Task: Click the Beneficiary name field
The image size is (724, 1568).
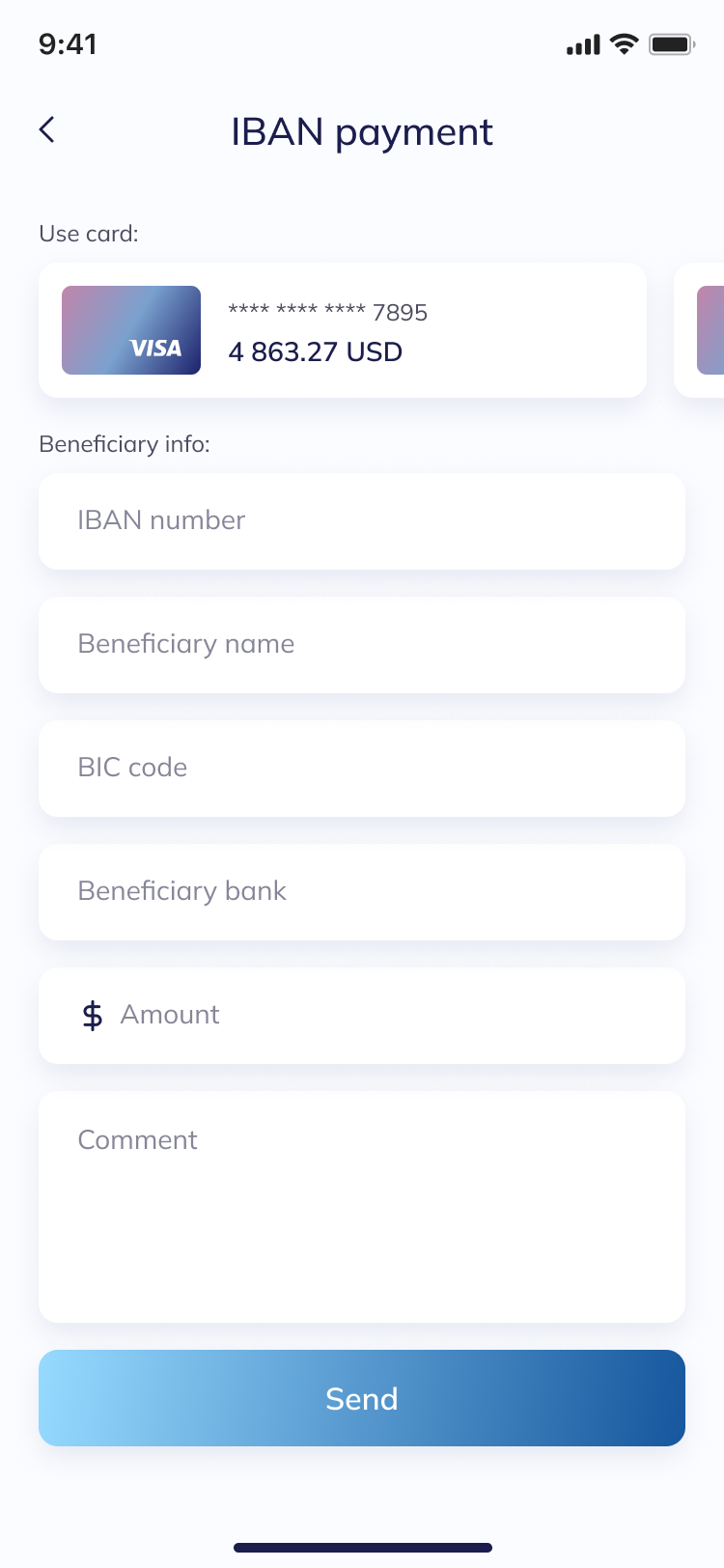Action: click(x=362, y=645)
